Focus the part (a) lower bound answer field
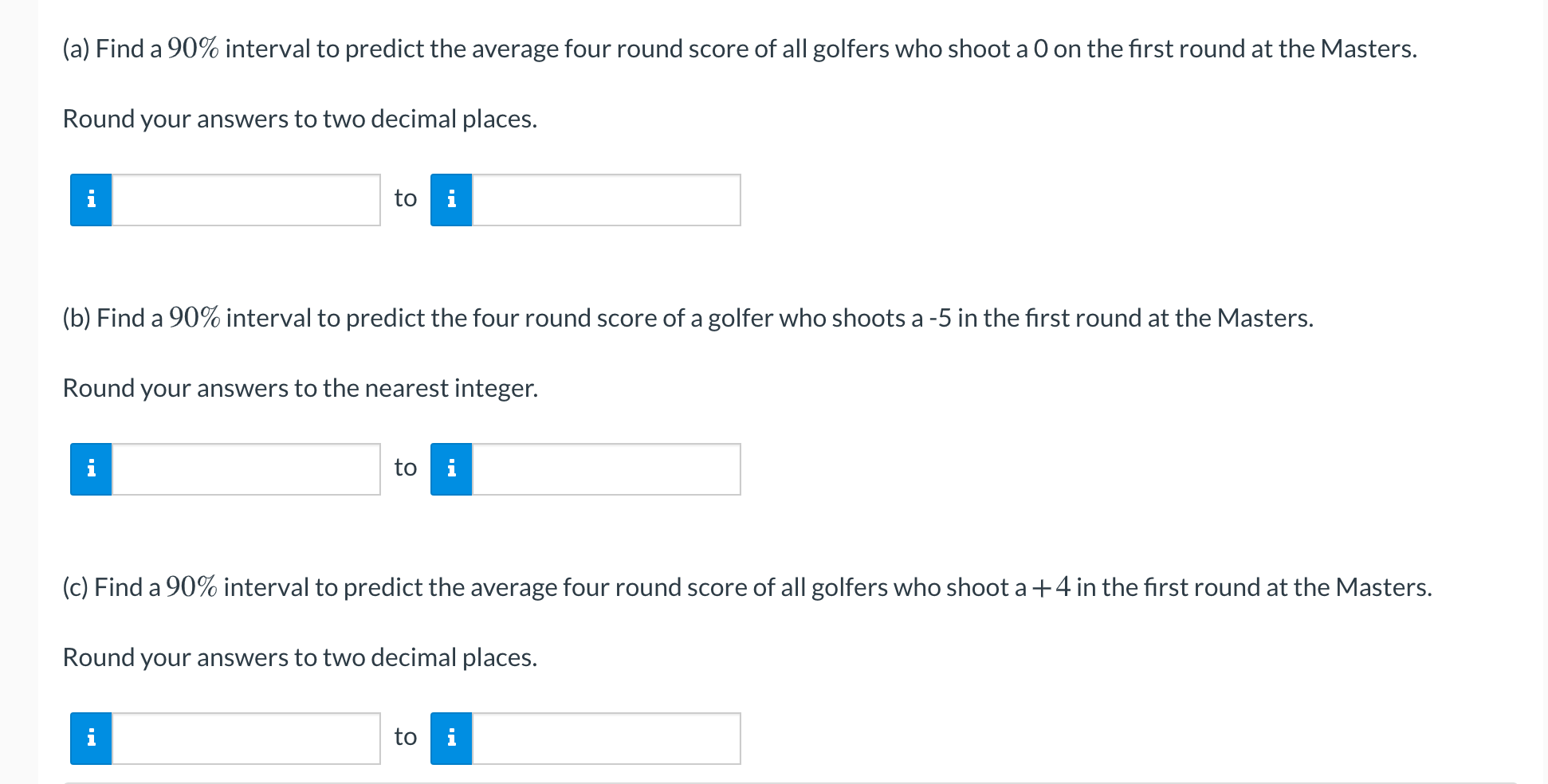Screen dimensions: 1548x784 (x=246, y=200)
